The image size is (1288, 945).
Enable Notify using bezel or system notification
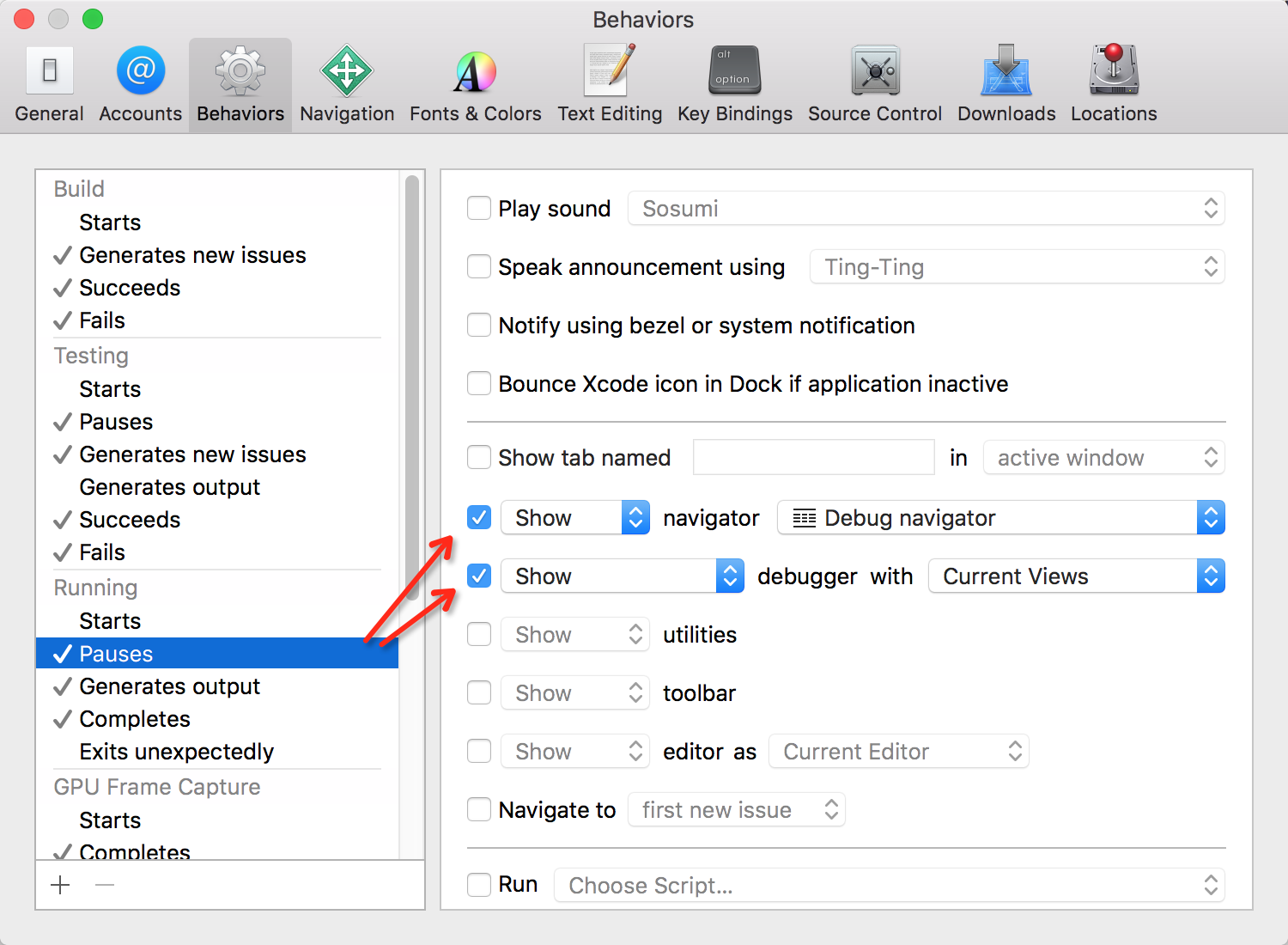point(479,325)
